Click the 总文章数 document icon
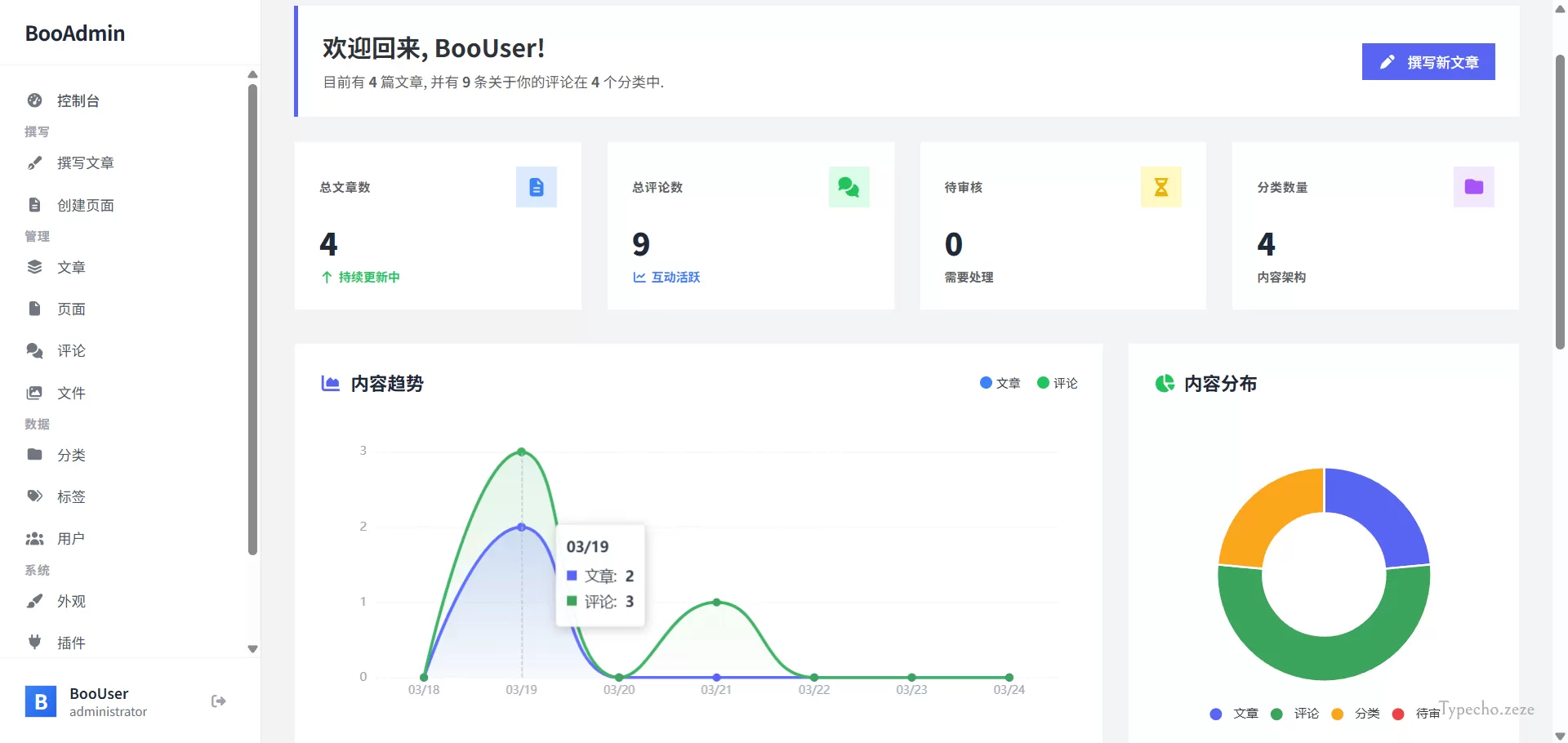1568x743 pixels. tap(537, 187)
